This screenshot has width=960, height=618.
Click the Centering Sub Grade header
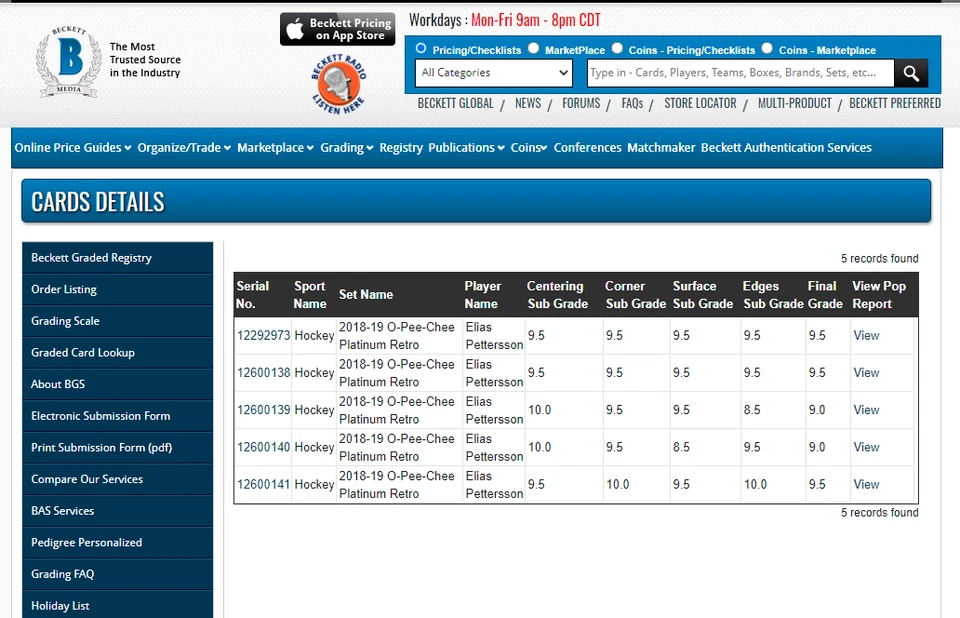[x=557, y=295]
